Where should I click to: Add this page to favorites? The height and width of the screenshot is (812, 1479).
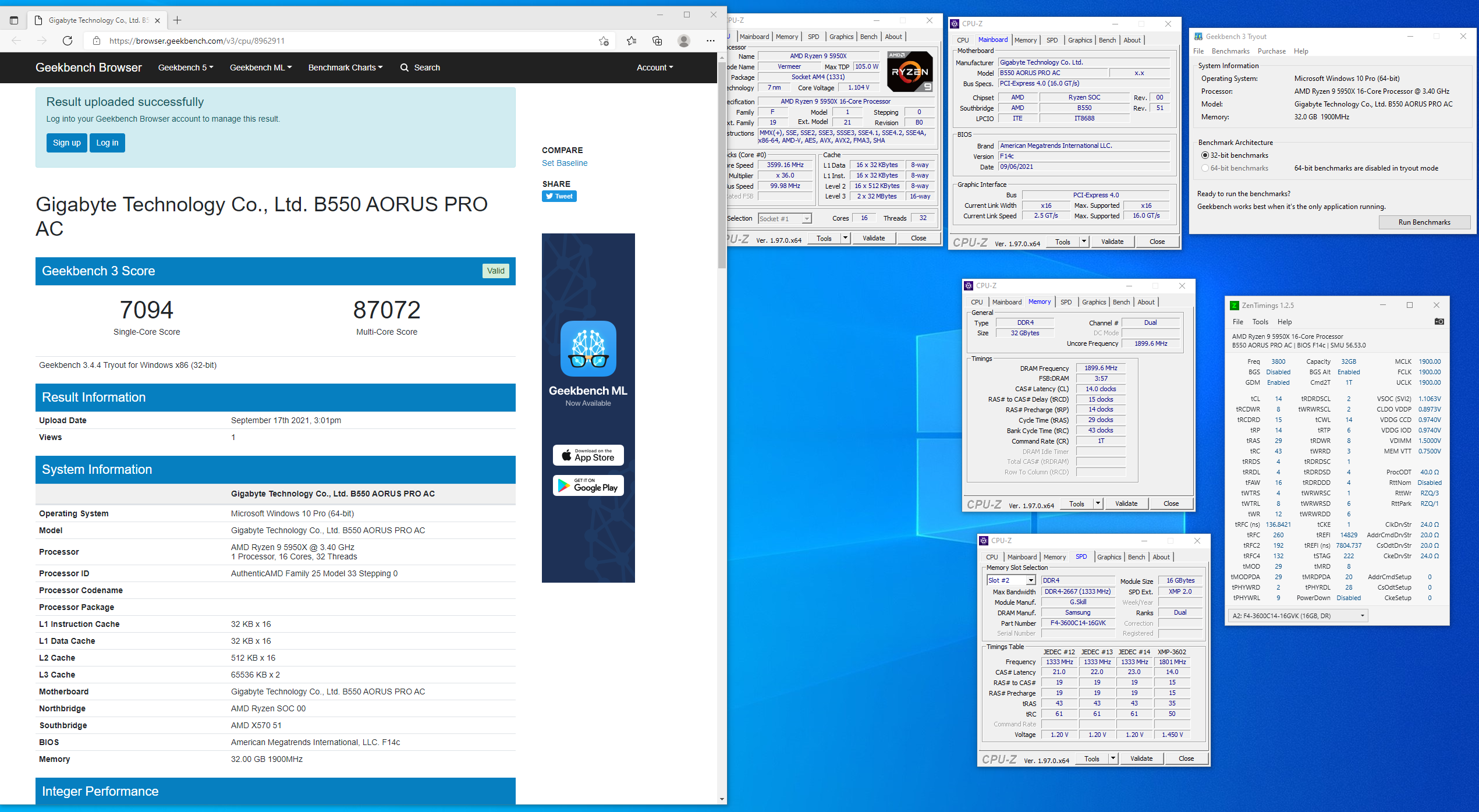pyautogui.click(x=604, y=41)
